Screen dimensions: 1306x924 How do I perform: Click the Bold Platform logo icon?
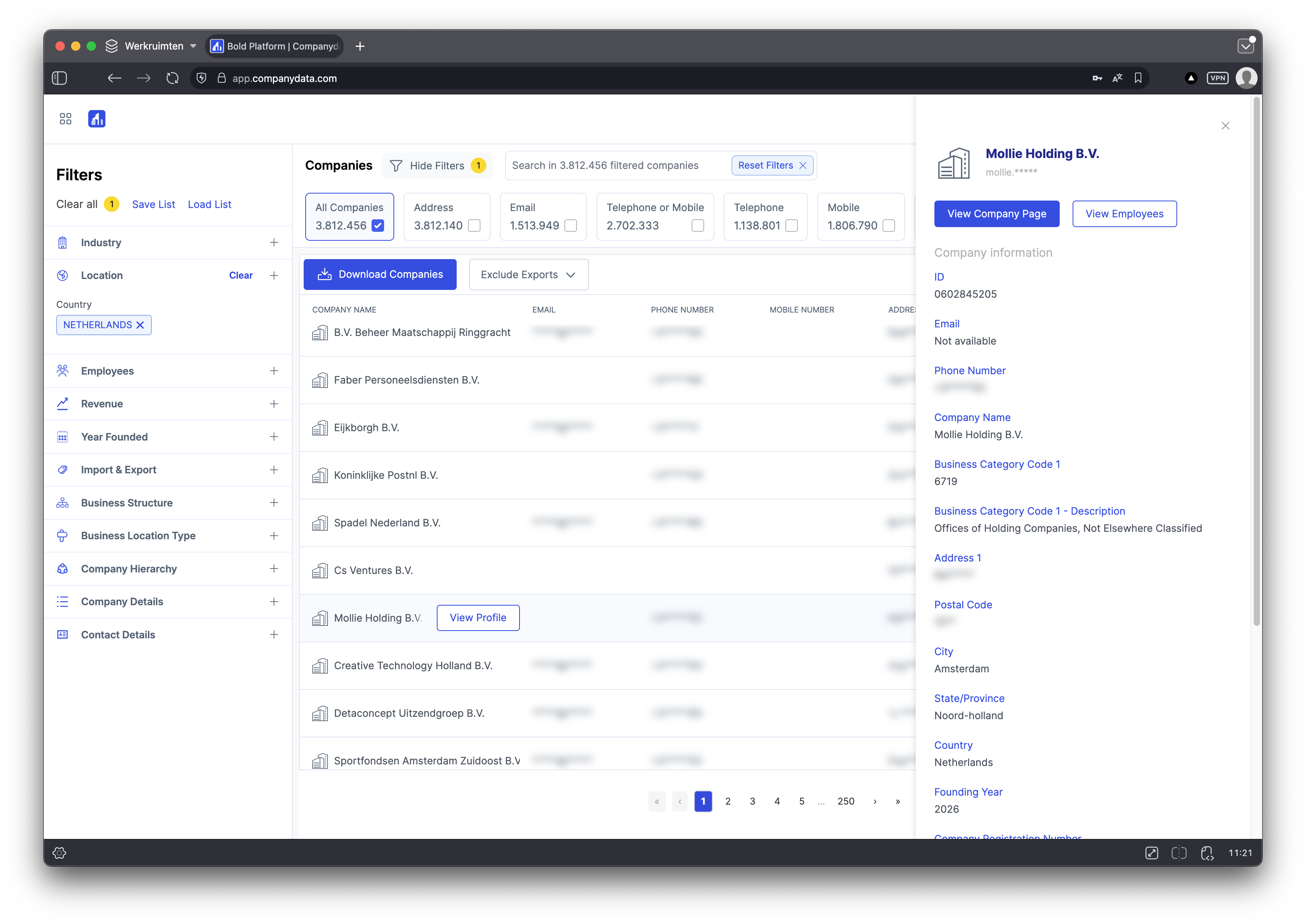pyautogui.click(x=97, y=118)
